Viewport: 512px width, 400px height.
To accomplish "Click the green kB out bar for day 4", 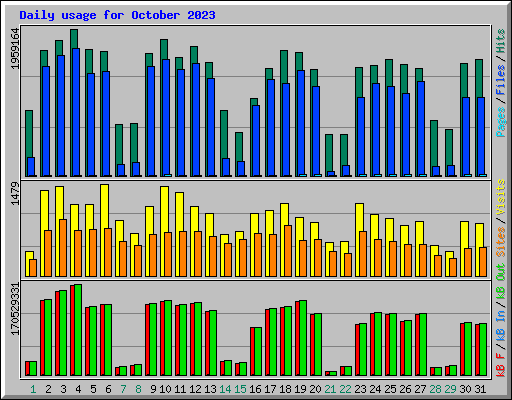I will pyautogui.click(x=78, y=330).
